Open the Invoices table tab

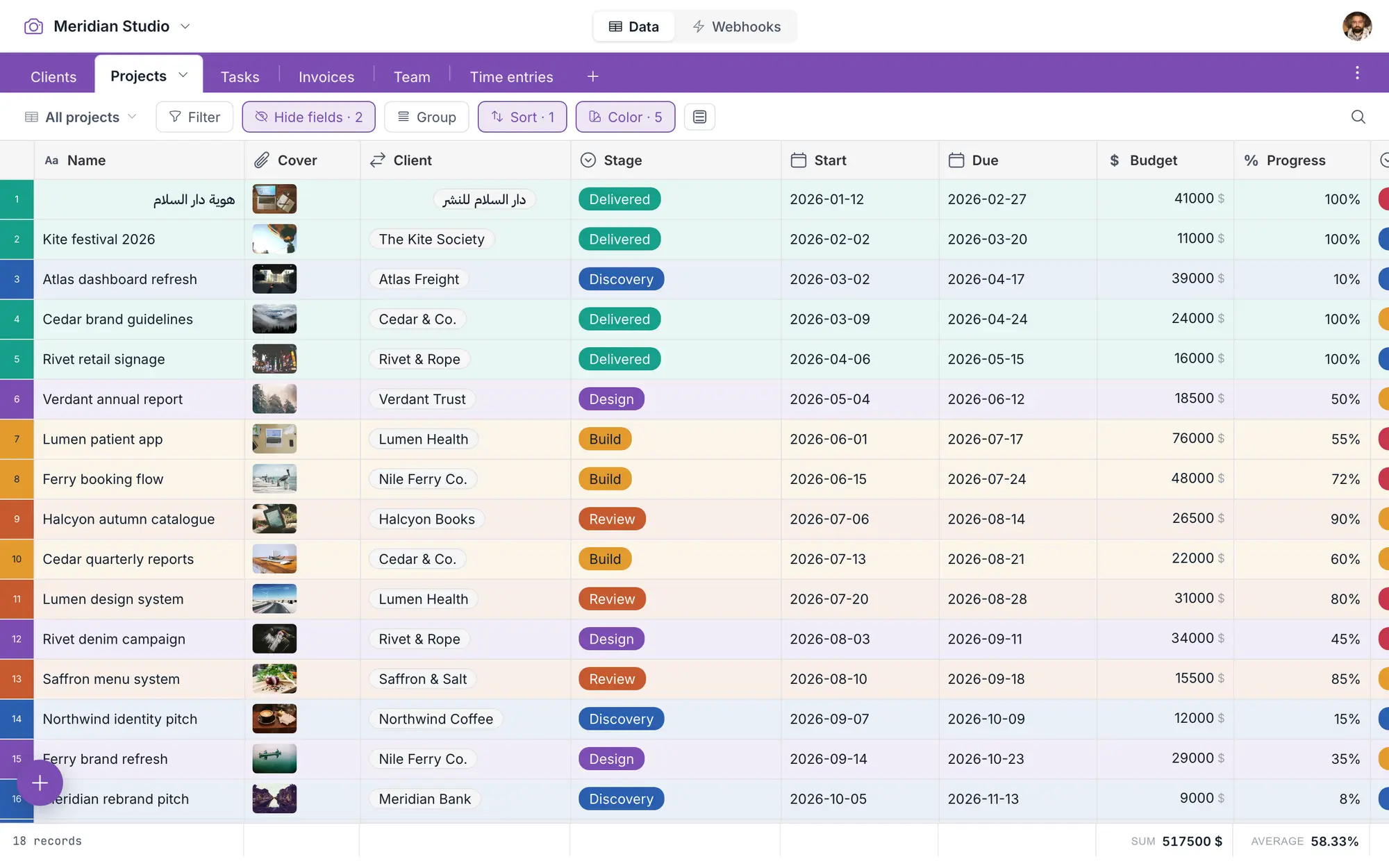tap(326, 76)
